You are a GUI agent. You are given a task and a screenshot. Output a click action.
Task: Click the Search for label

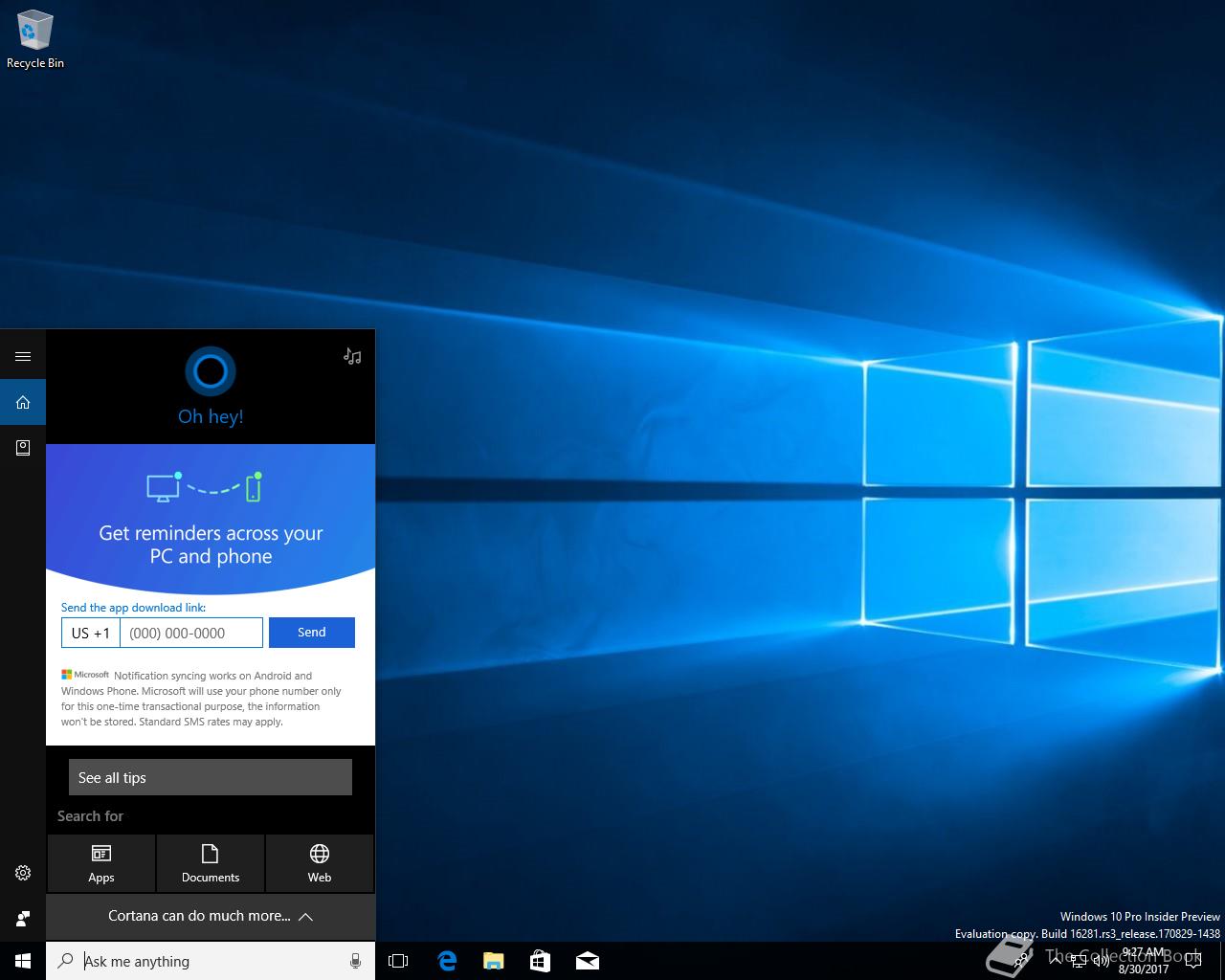90,816
